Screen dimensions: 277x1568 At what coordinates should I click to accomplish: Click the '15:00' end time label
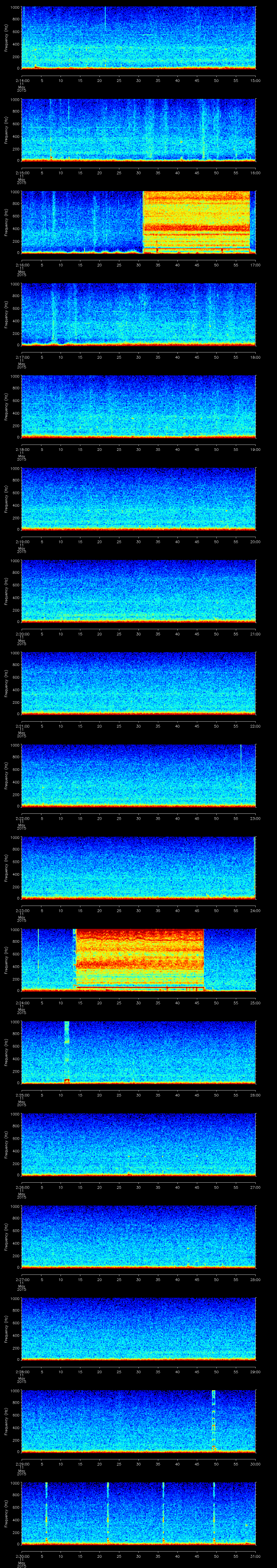256,80
